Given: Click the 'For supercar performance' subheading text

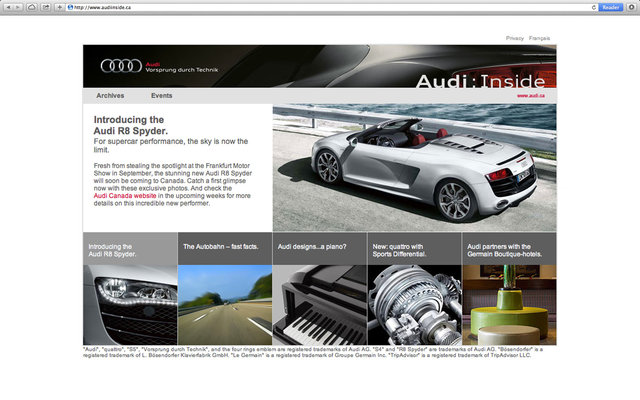Looking at the screenshot, I should point(171,145).
